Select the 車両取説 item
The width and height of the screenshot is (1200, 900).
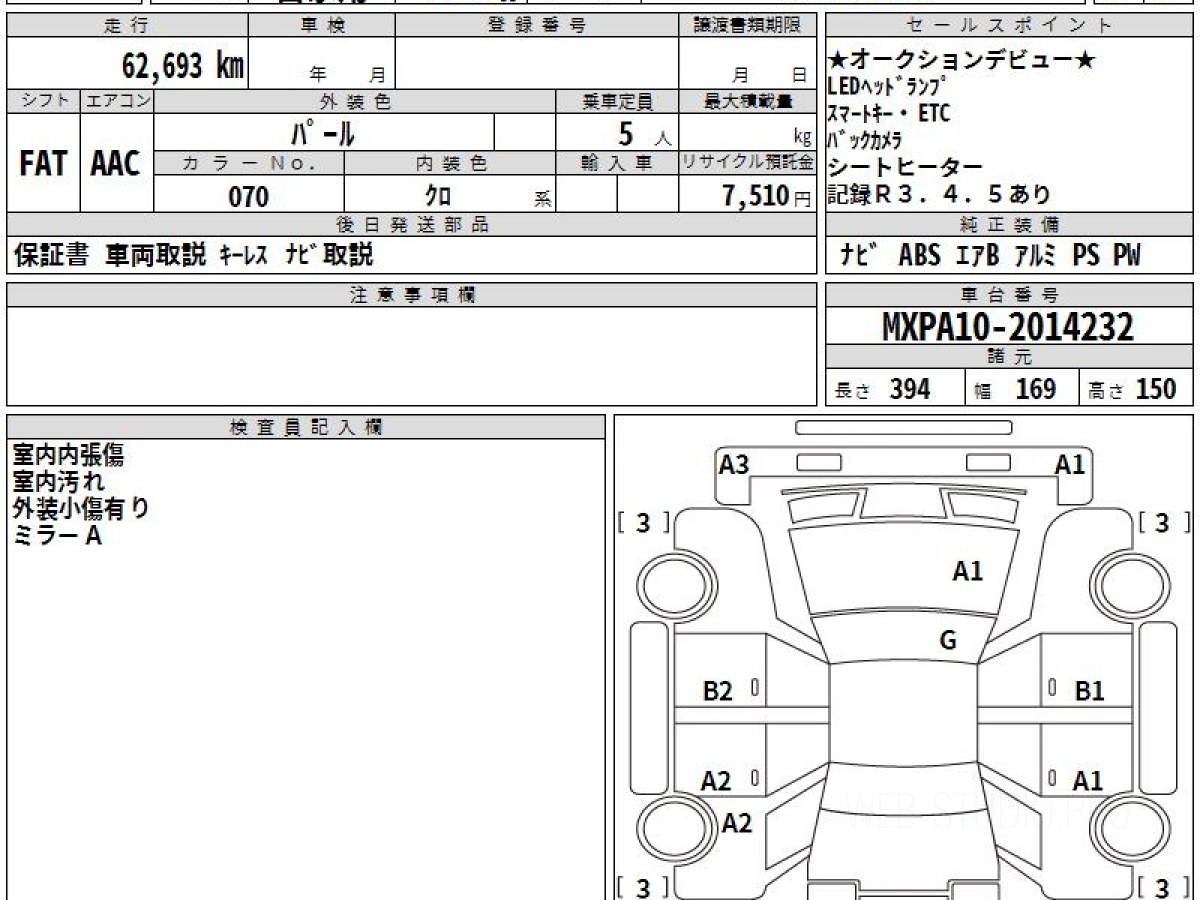[x=155, y=256]
